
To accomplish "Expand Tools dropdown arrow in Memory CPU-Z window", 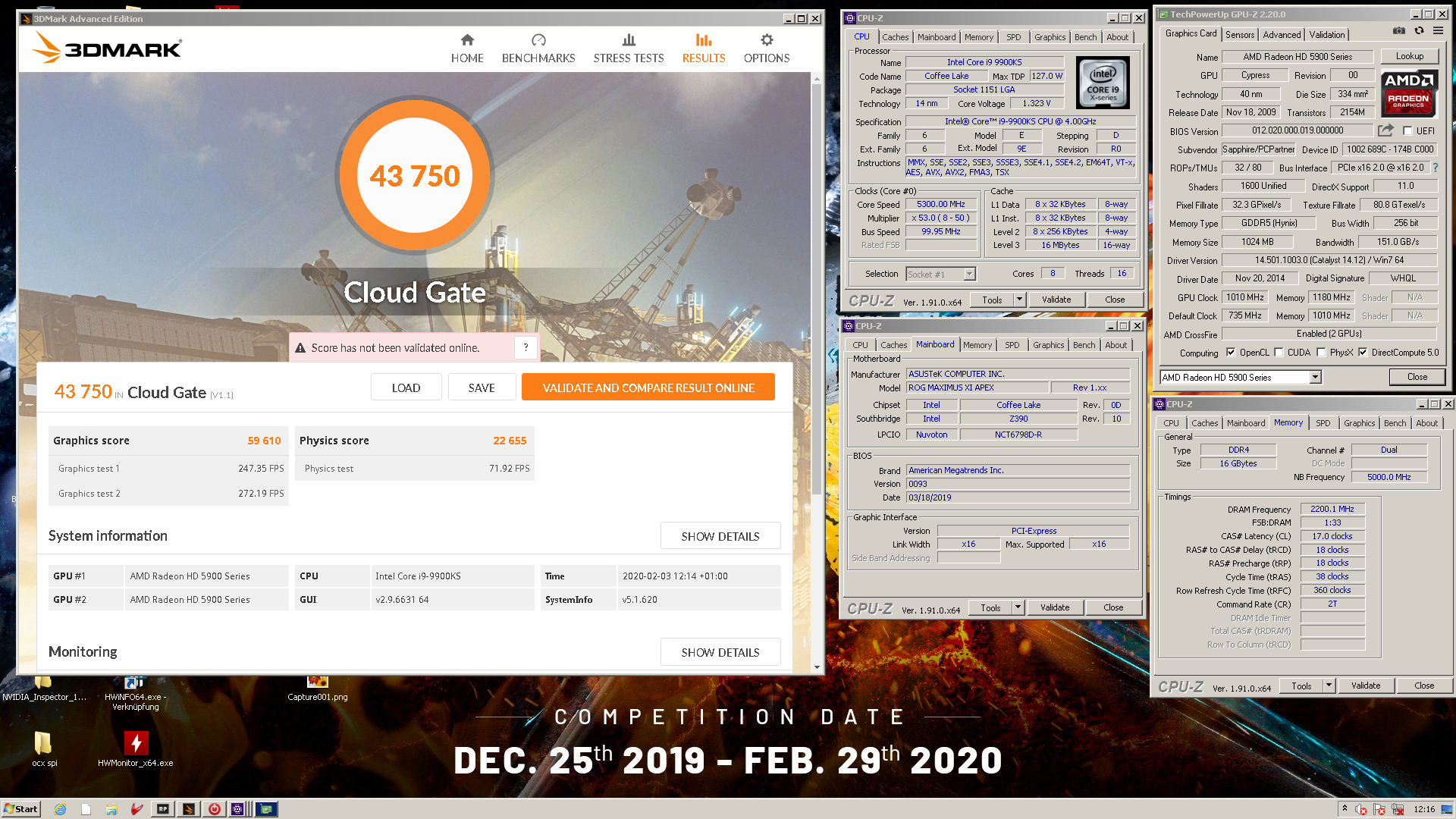I will (x=1329, y=686).
